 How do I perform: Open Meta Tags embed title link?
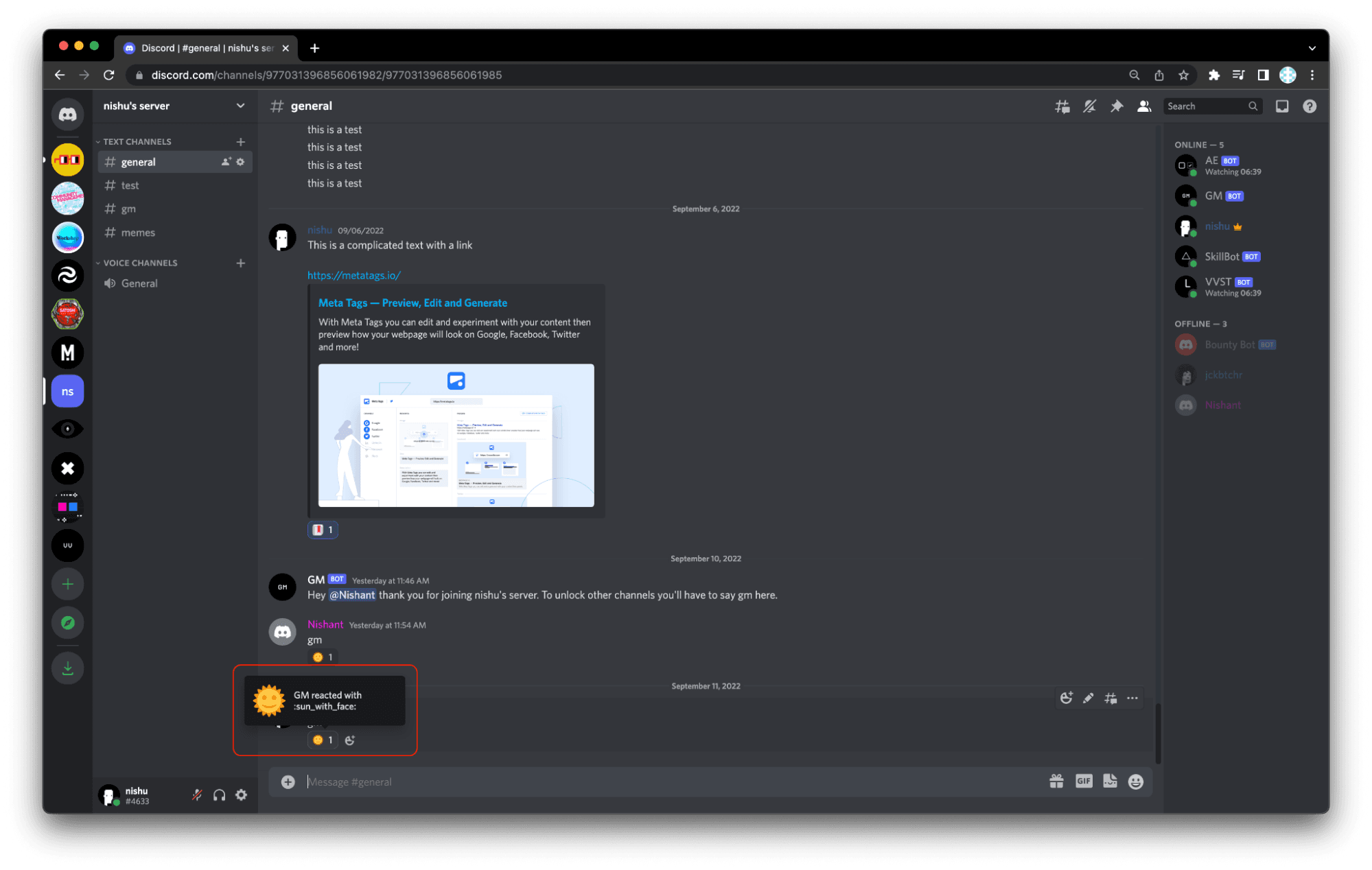(412, 303)
